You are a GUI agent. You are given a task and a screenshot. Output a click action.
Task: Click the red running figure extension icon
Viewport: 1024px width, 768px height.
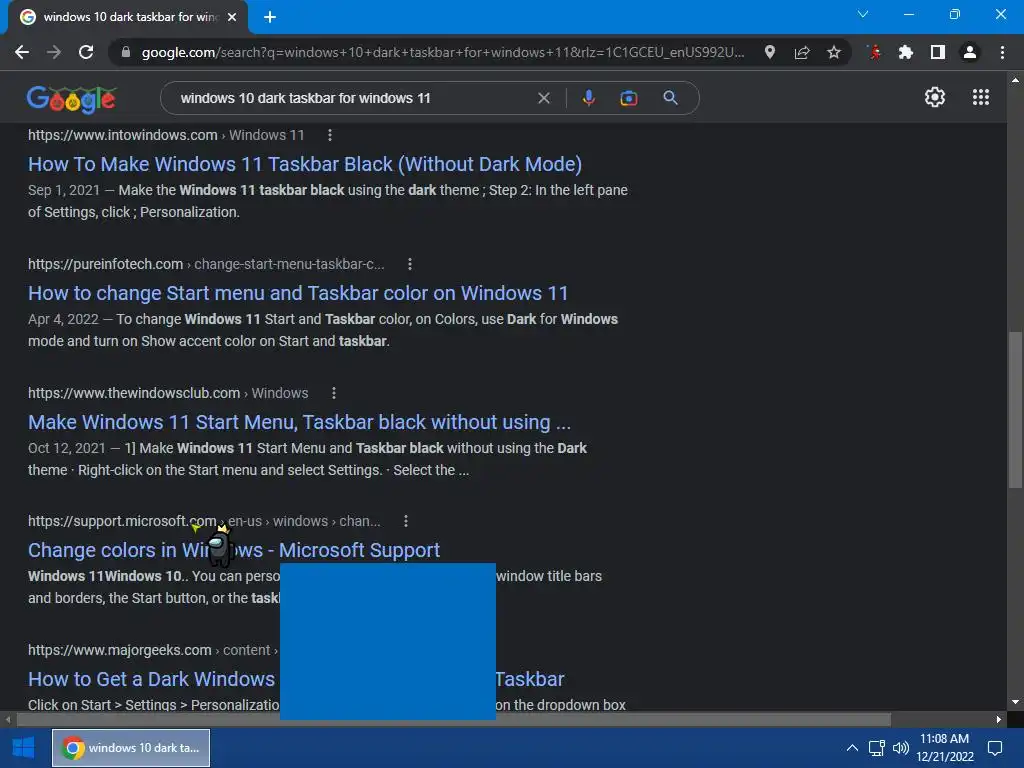pos(874,52)
